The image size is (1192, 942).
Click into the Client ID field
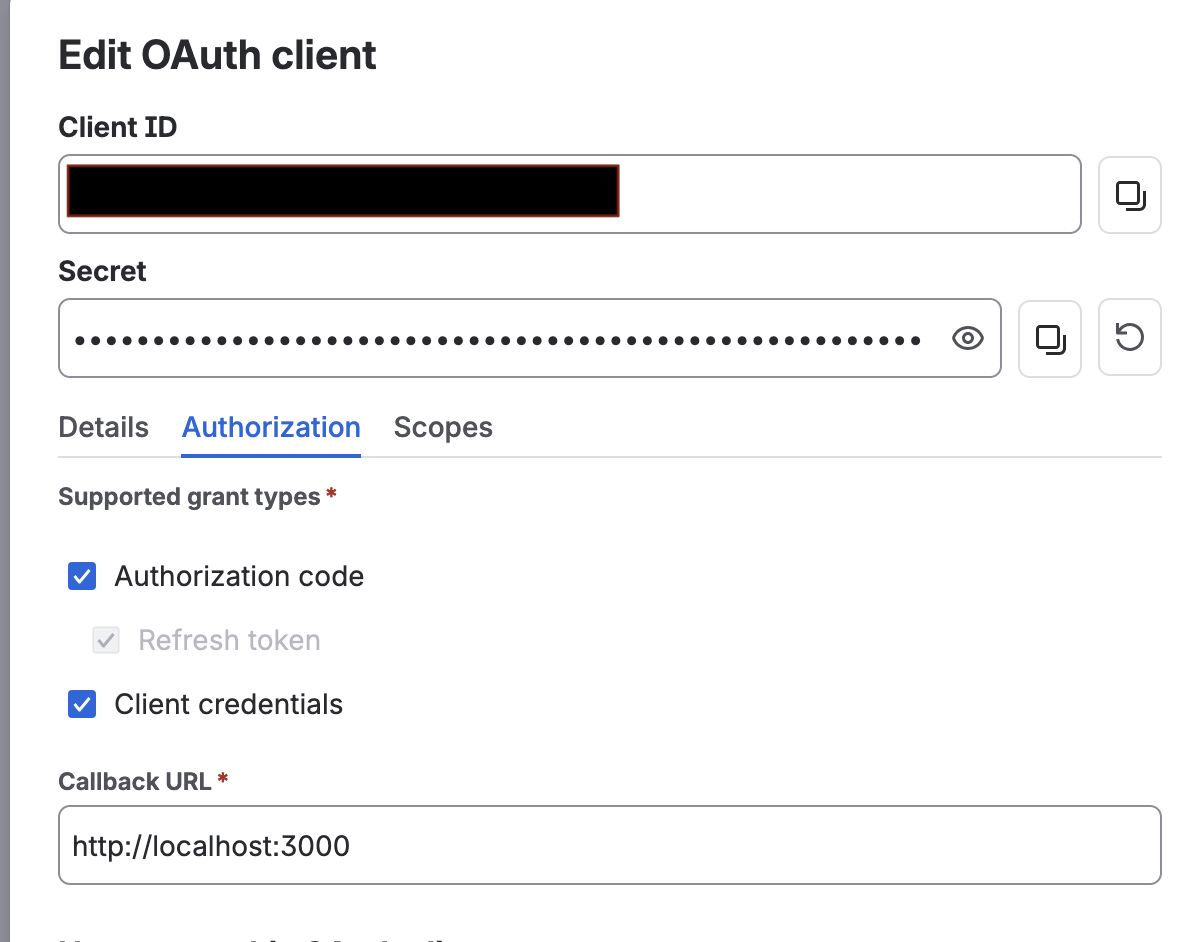[569, 194]
